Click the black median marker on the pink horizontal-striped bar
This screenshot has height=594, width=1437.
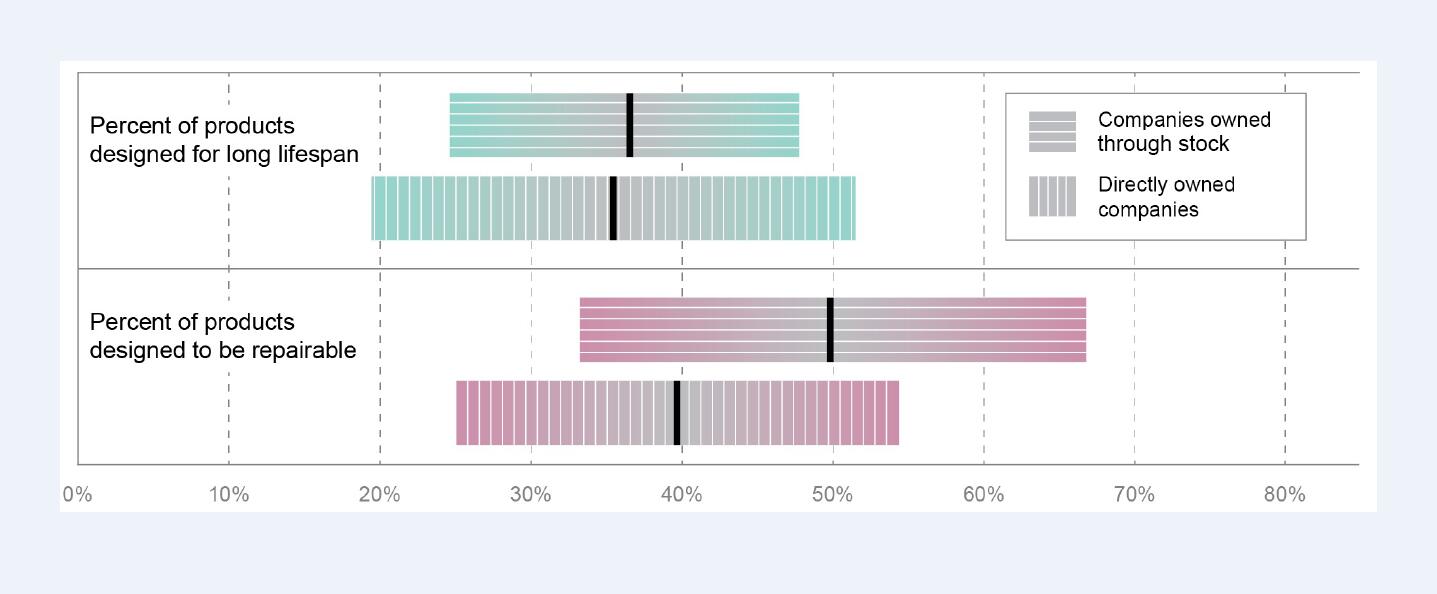[830, 330]
